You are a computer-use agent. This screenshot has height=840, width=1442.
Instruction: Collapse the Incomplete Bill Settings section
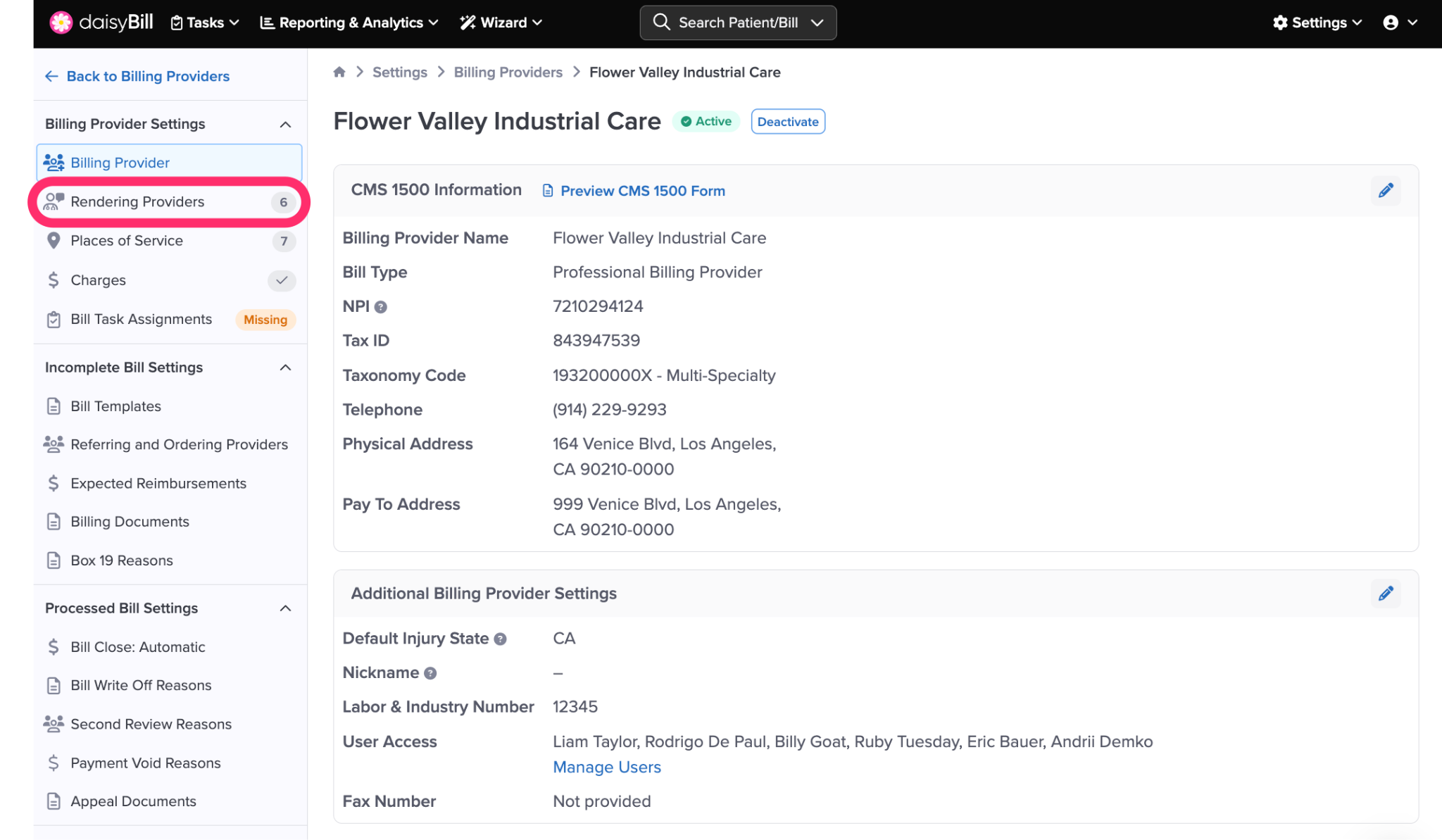(285, 368)
